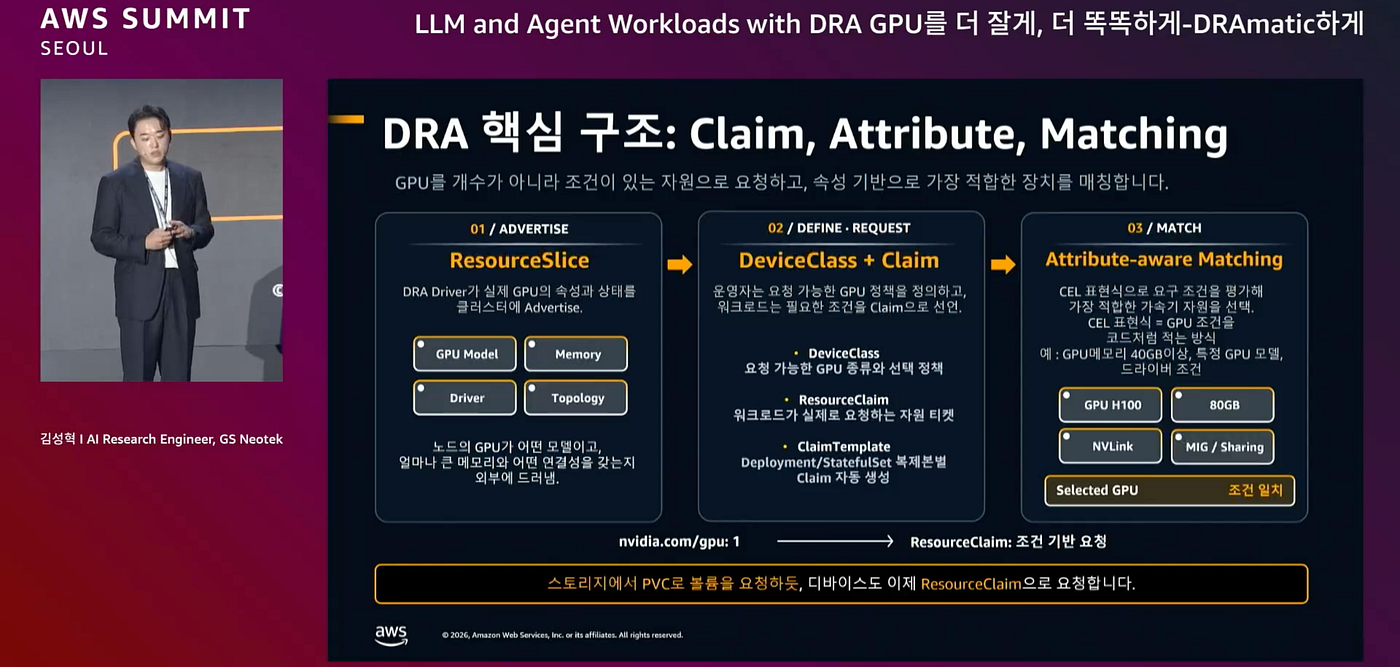This screenshot has width=1400, height=667.
Task: Click the session title in the header
Action: tap(889, 24)
